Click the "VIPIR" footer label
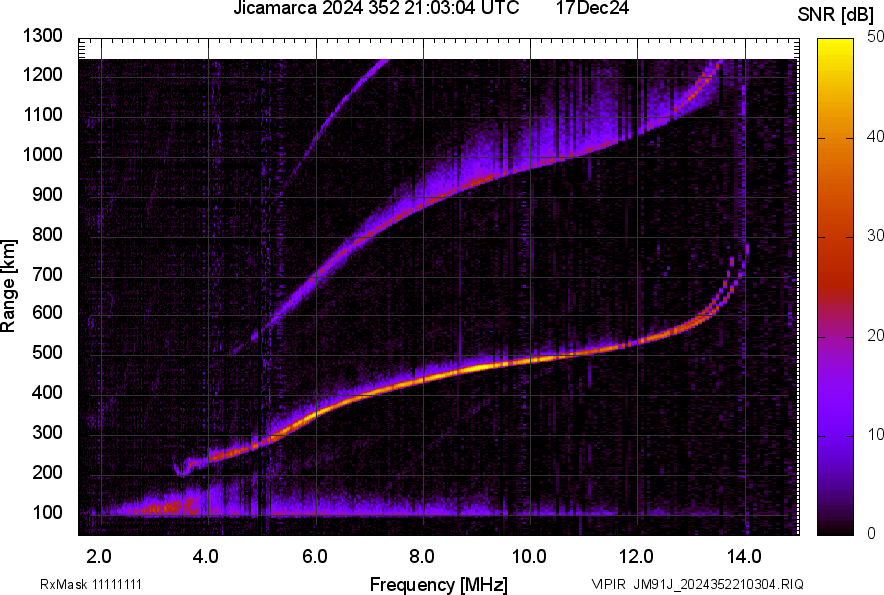Viewport: 884px width, 595px height. tap(609, 584)
